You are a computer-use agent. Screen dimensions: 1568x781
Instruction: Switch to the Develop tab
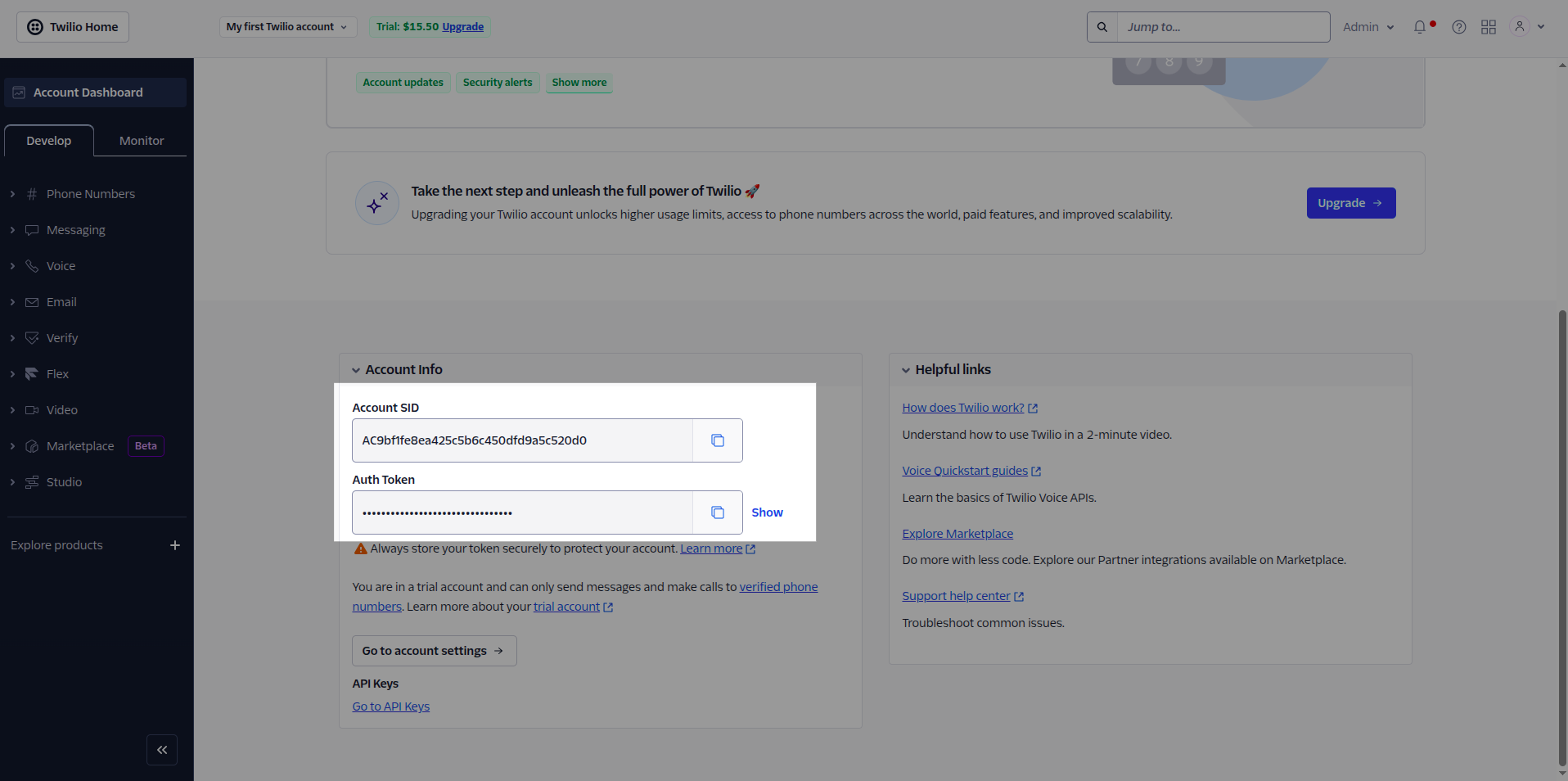[49, 141]
